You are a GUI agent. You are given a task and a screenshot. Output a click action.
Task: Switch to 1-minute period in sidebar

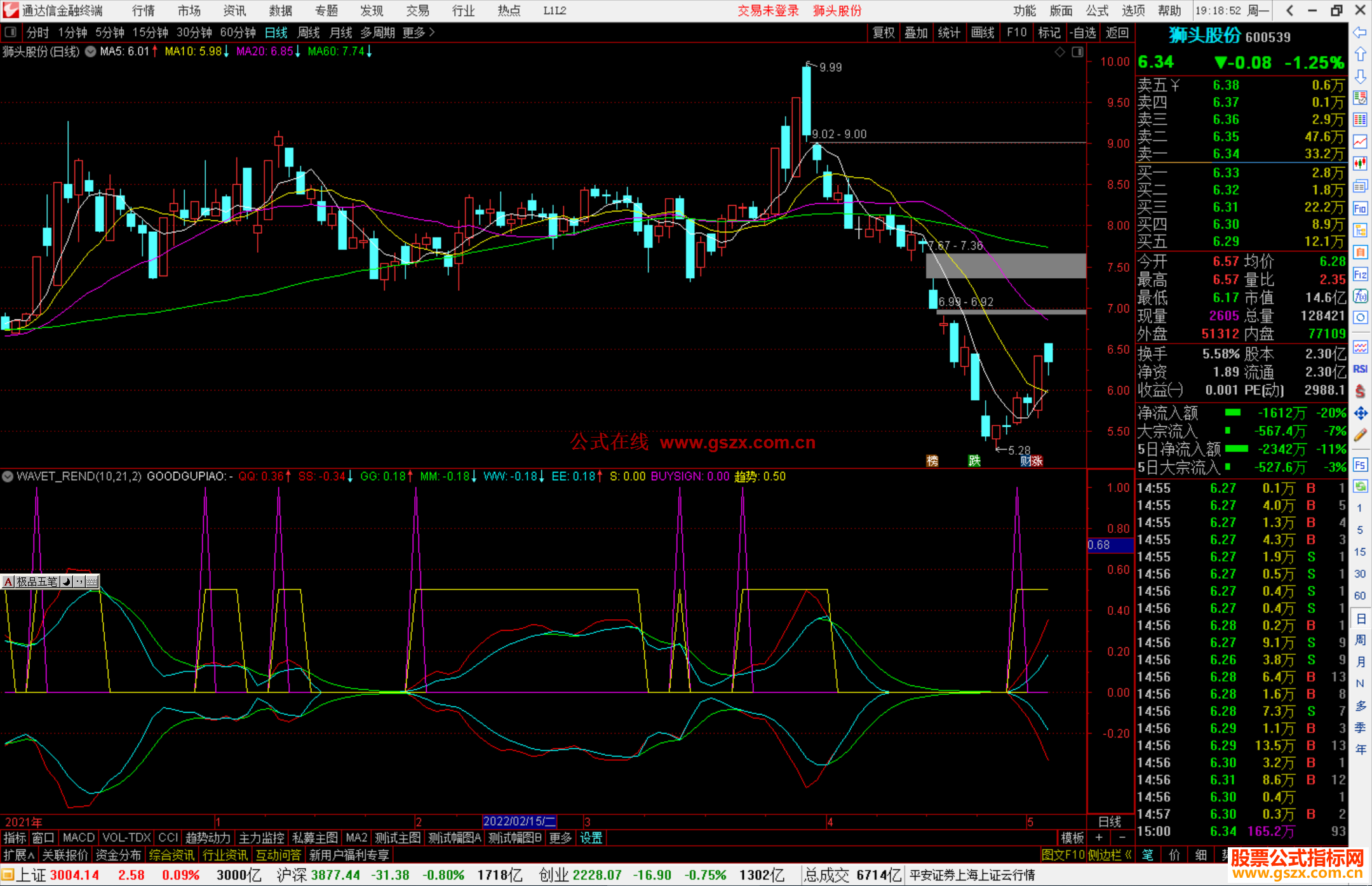coord(1360,508)
